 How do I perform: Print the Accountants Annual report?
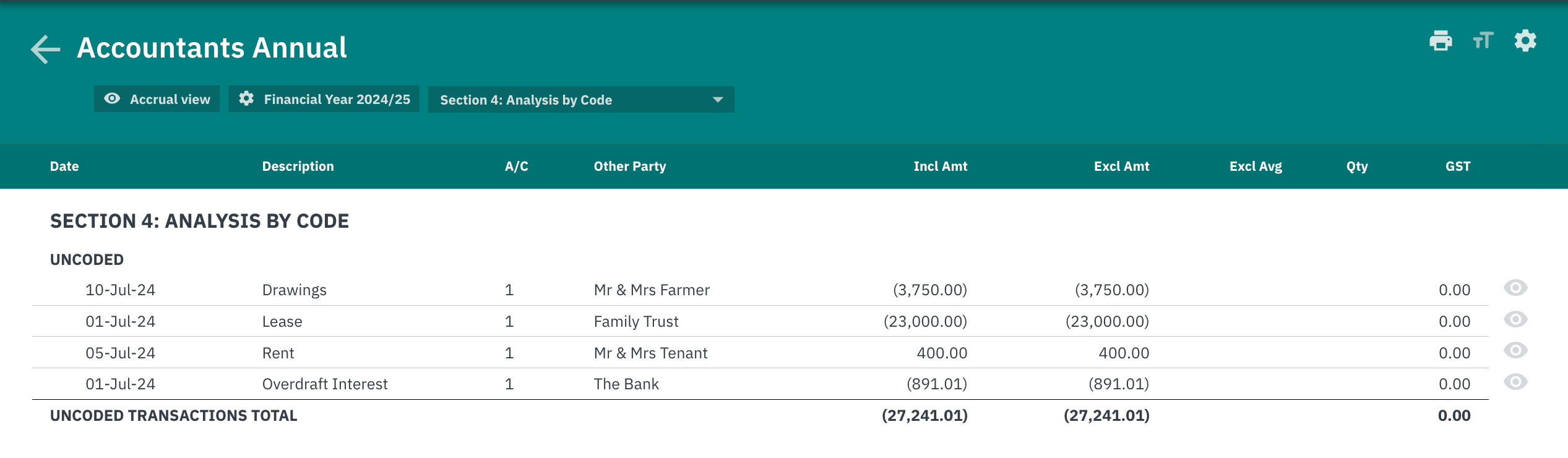1441,41
